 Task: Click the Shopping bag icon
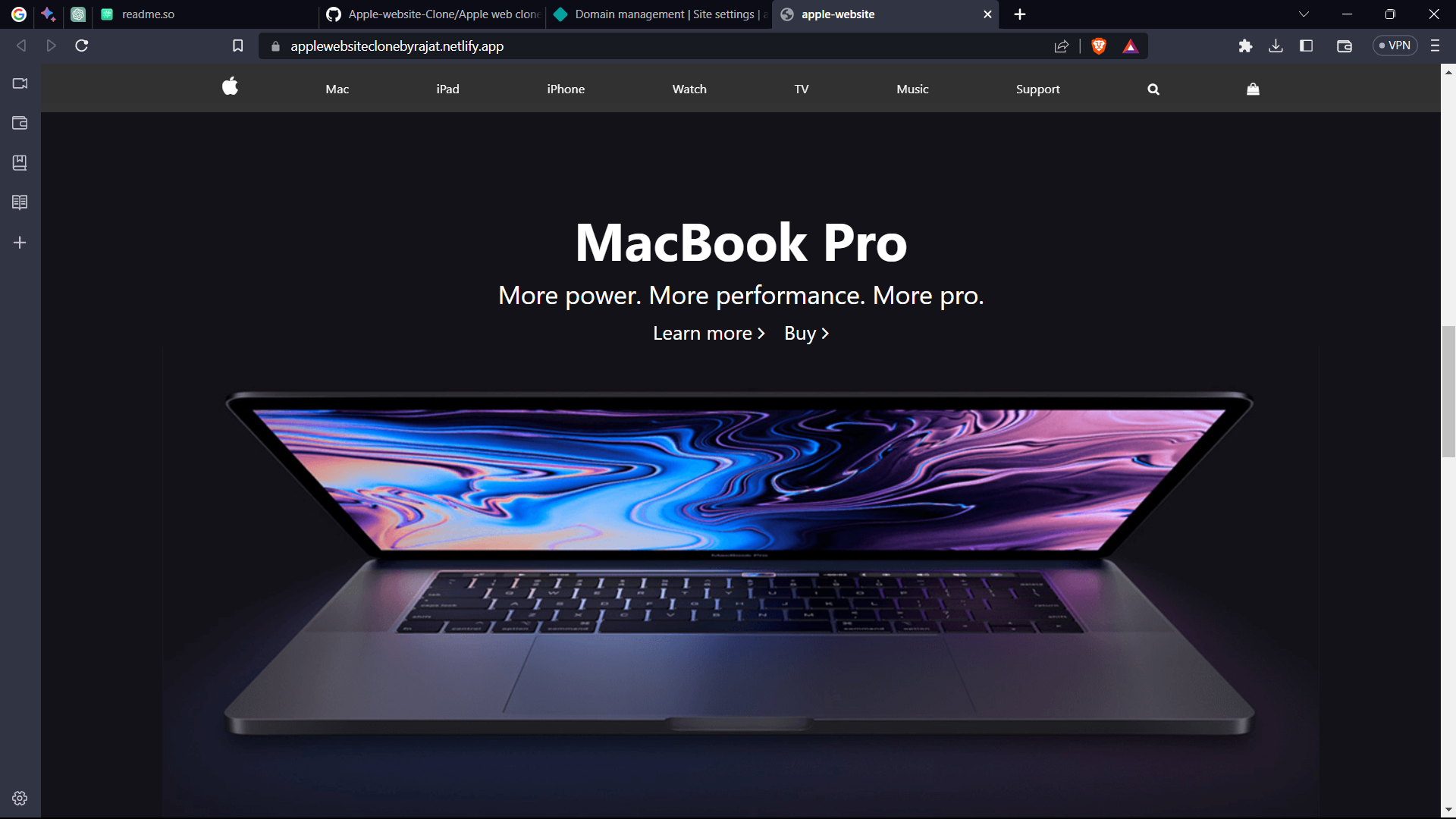click(x=1253, y=89)
